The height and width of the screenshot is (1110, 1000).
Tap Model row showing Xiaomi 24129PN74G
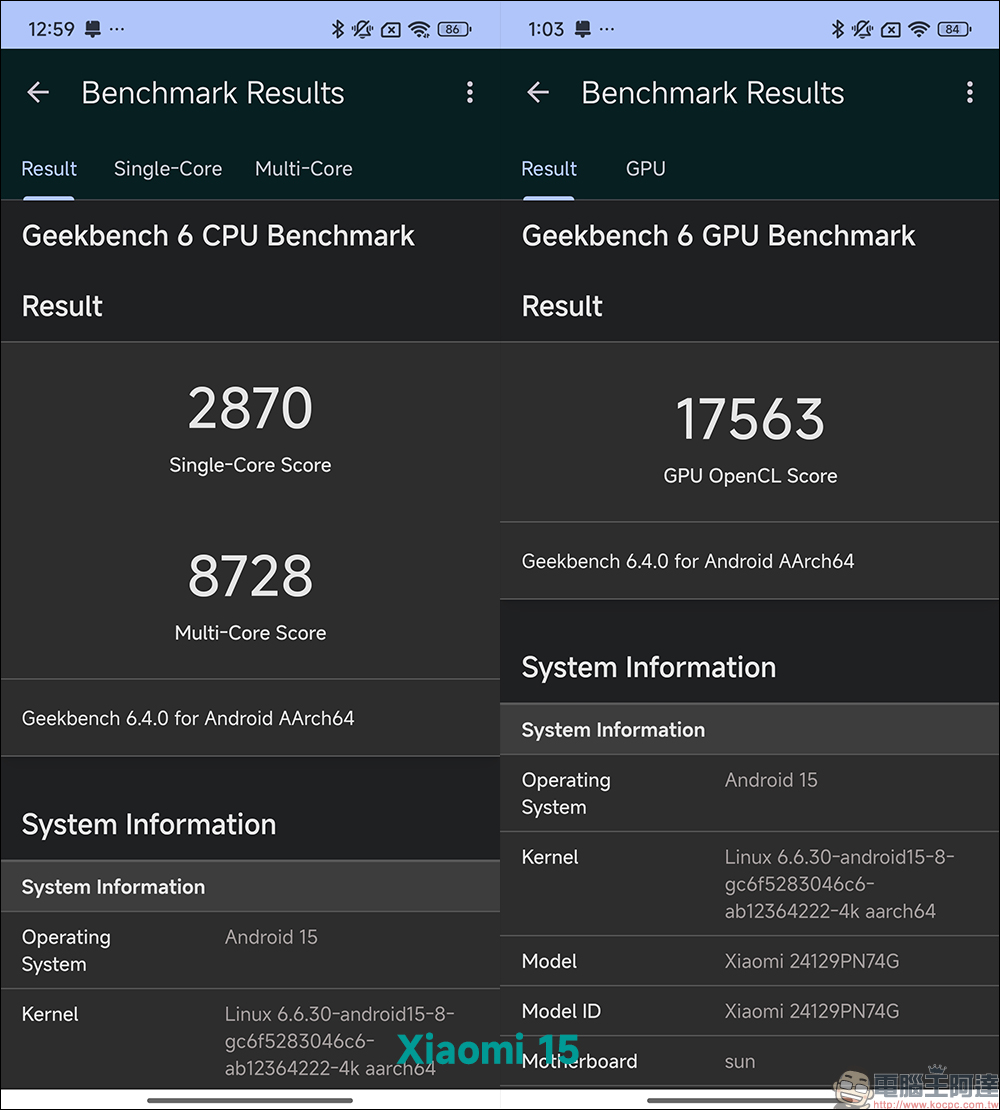pyautogui.click(x=750, y=961)
